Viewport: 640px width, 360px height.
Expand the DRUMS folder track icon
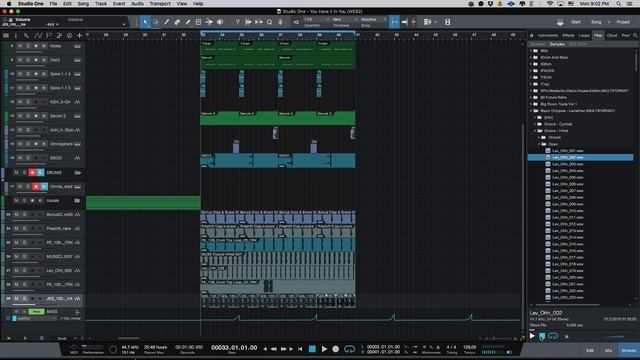point(77,173)
